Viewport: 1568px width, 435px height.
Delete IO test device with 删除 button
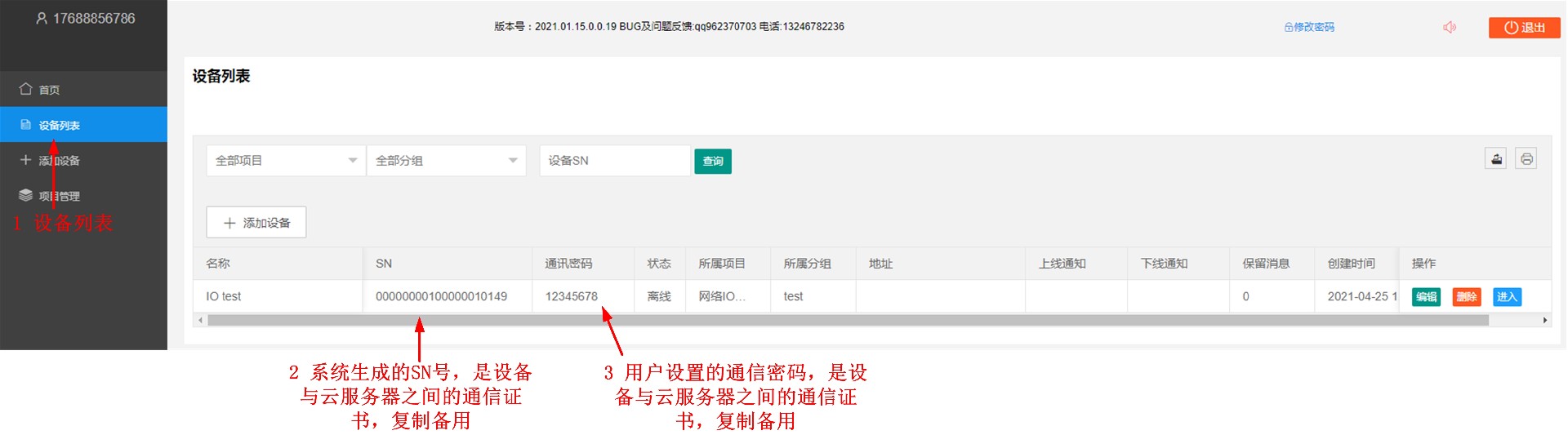(x=1466, y=297)
